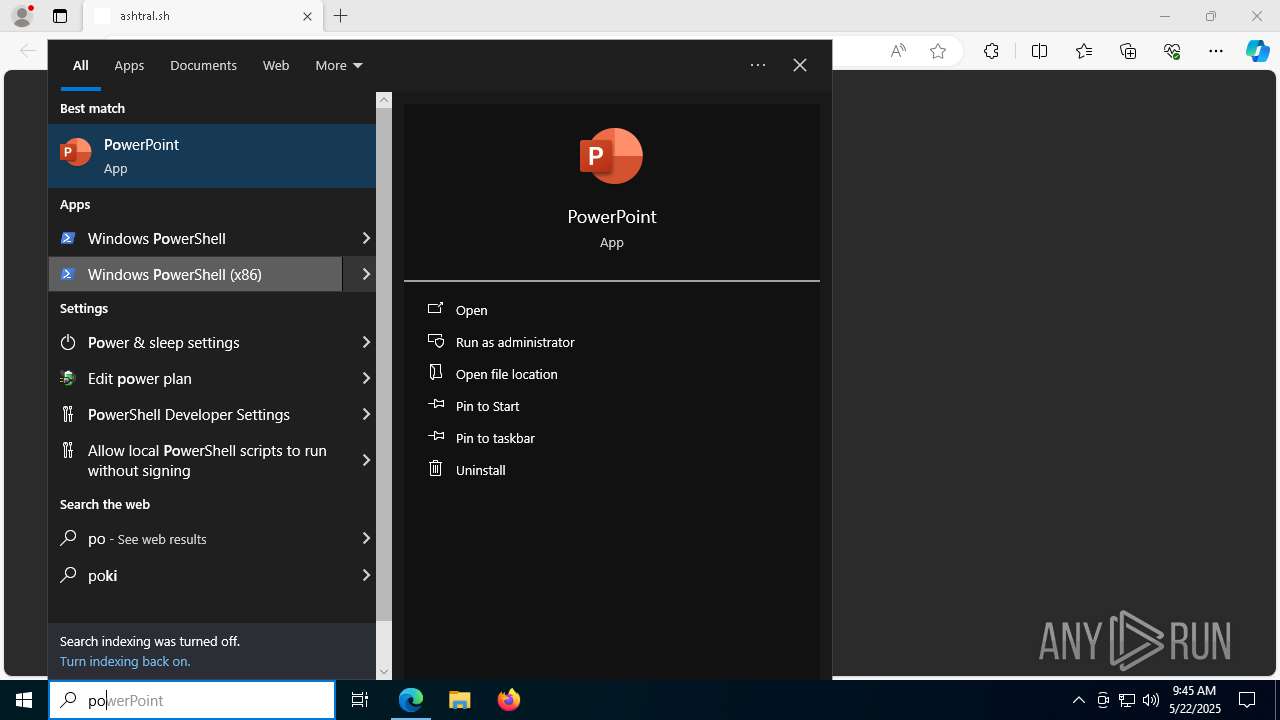Image resolution: width=1280 pixels, height=720 pixels.
Task: Open the PowerPoint best match result
Action: (x=212, y=156)
